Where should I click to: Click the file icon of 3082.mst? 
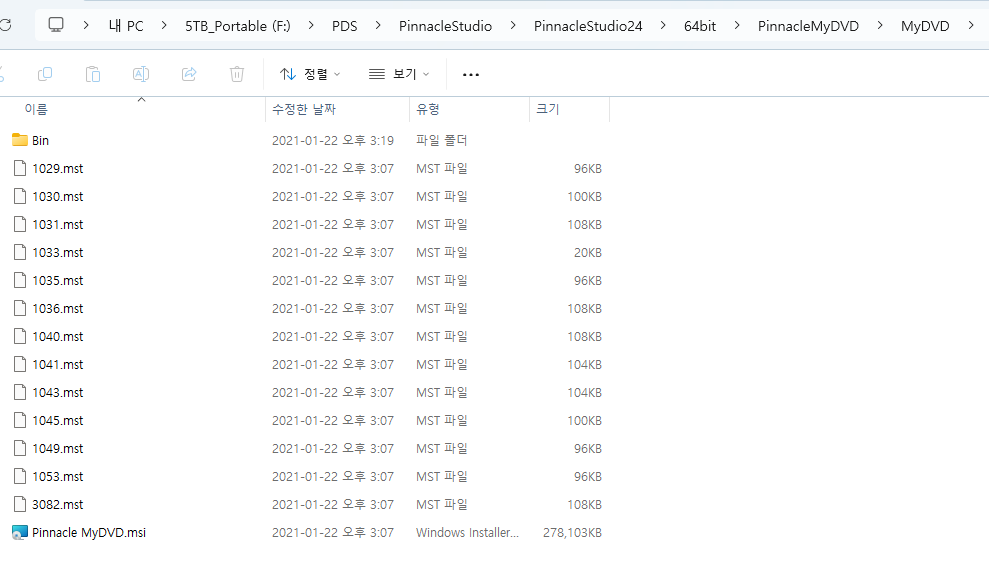point(20,504)
